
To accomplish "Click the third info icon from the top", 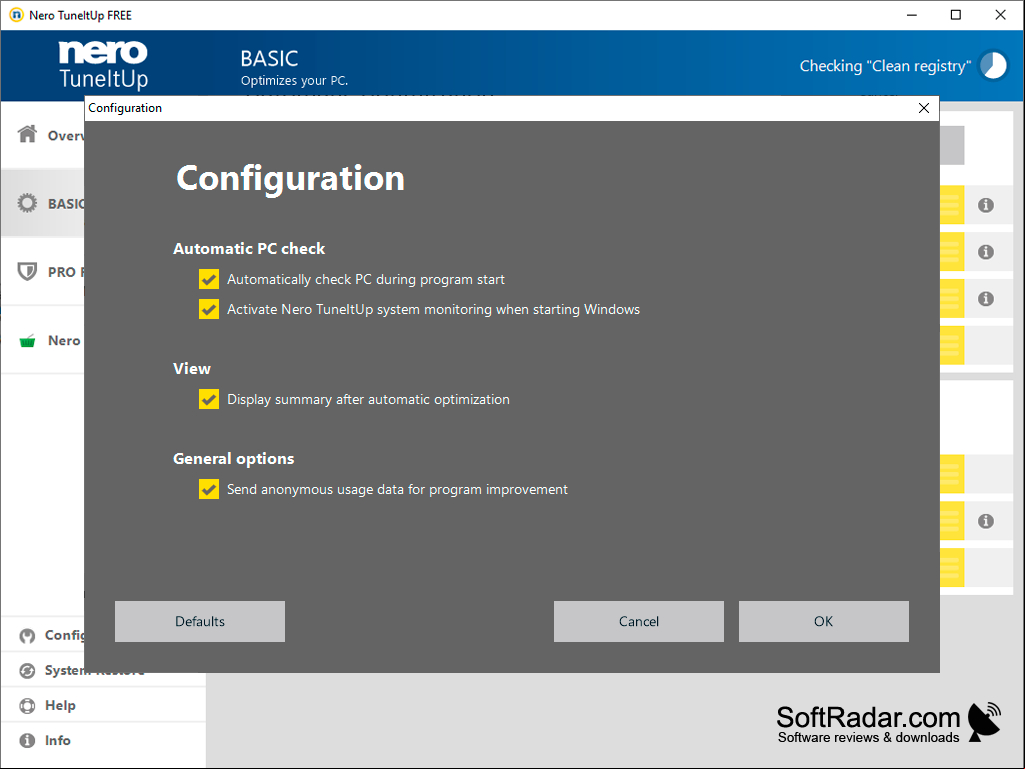I will point(986,299).
